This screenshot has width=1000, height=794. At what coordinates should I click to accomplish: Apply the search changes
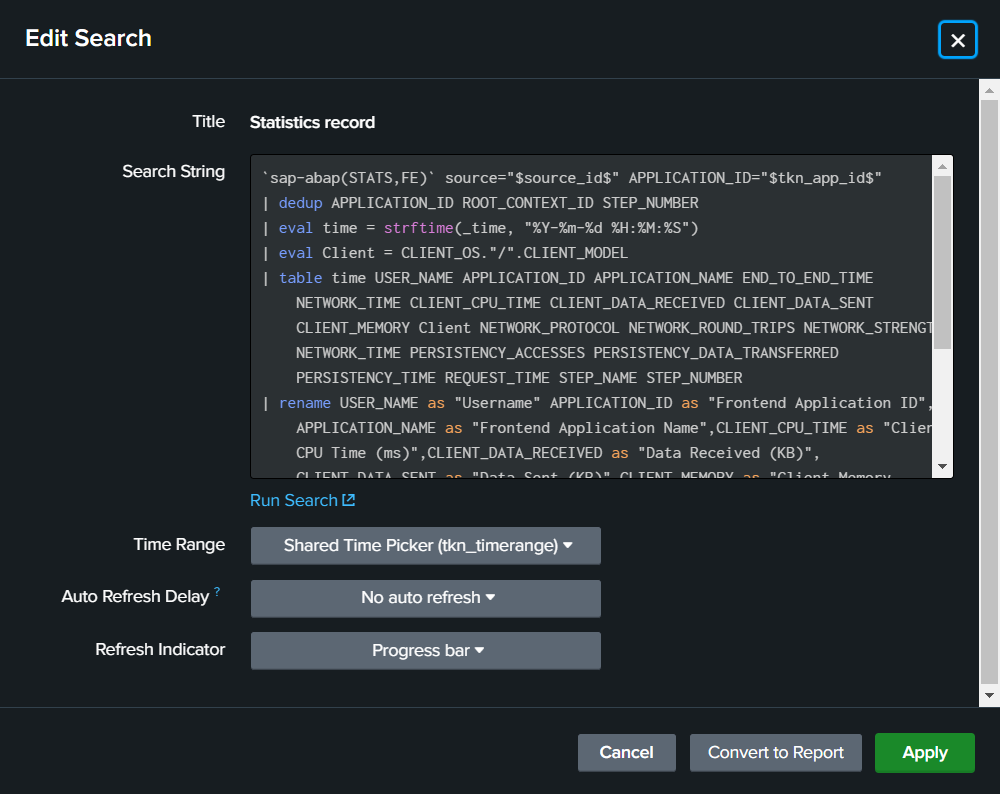tap(924, 753)
